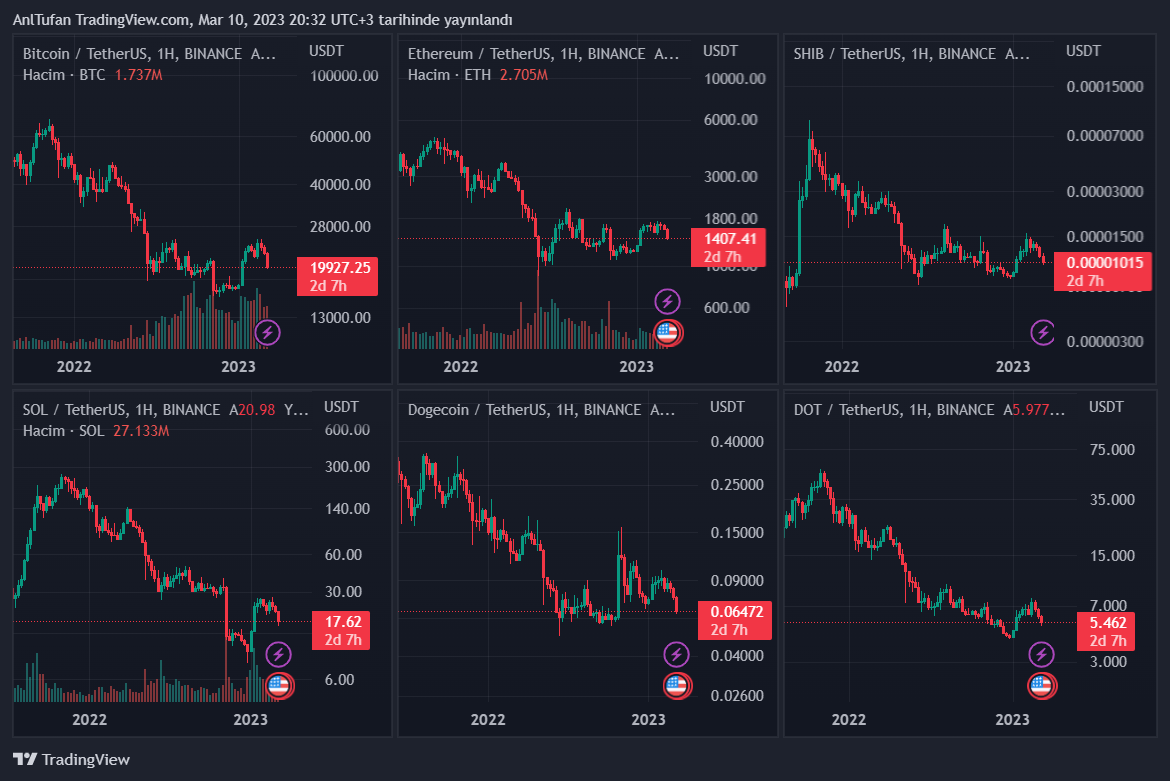The width and height of the screenshot is (1170, 781).
Task: Open the US flag event on the SOL chart
Action: (279, 686)
